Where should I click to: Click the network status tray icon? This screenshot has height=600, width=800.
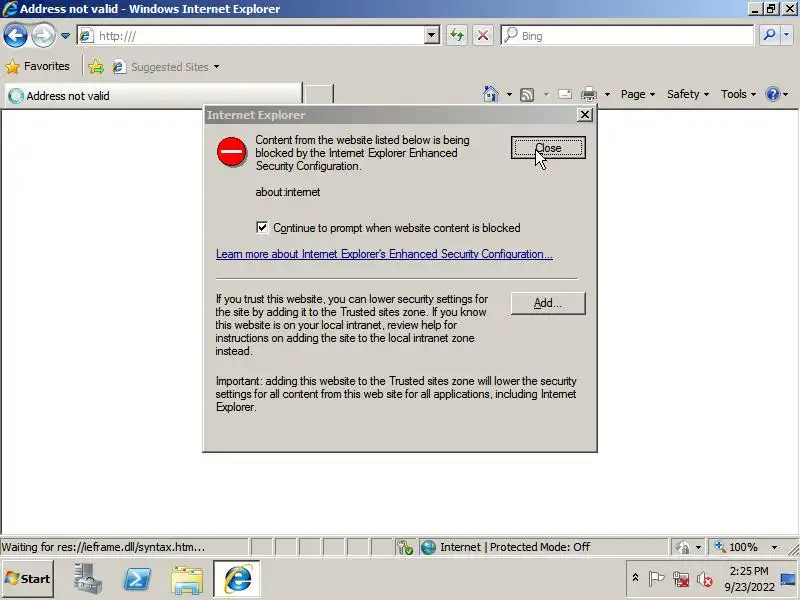click(681, 579)
